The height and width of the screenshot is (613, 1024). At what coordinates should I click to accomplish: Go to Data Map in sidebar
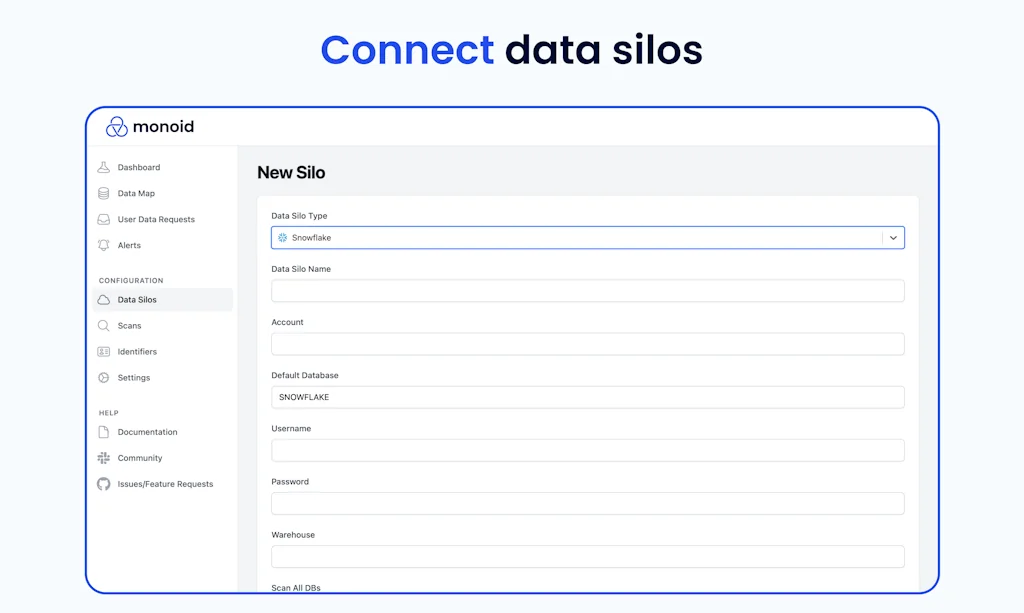coord(136,193)
